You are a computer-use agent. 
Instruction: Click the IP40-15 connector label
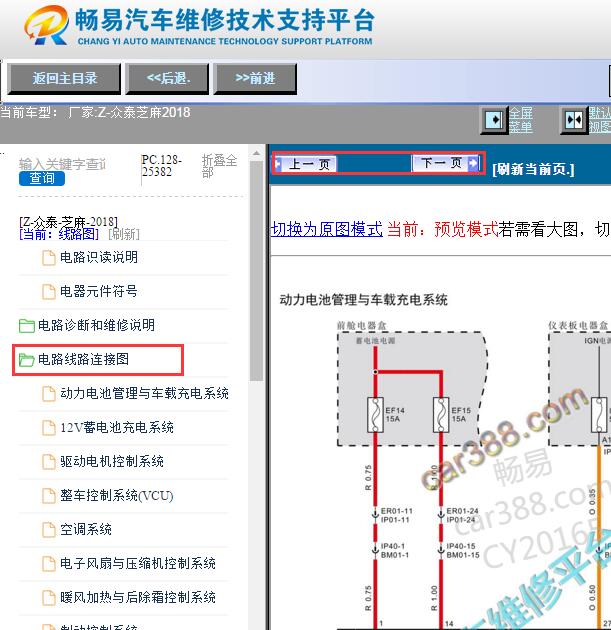(461, 546)
